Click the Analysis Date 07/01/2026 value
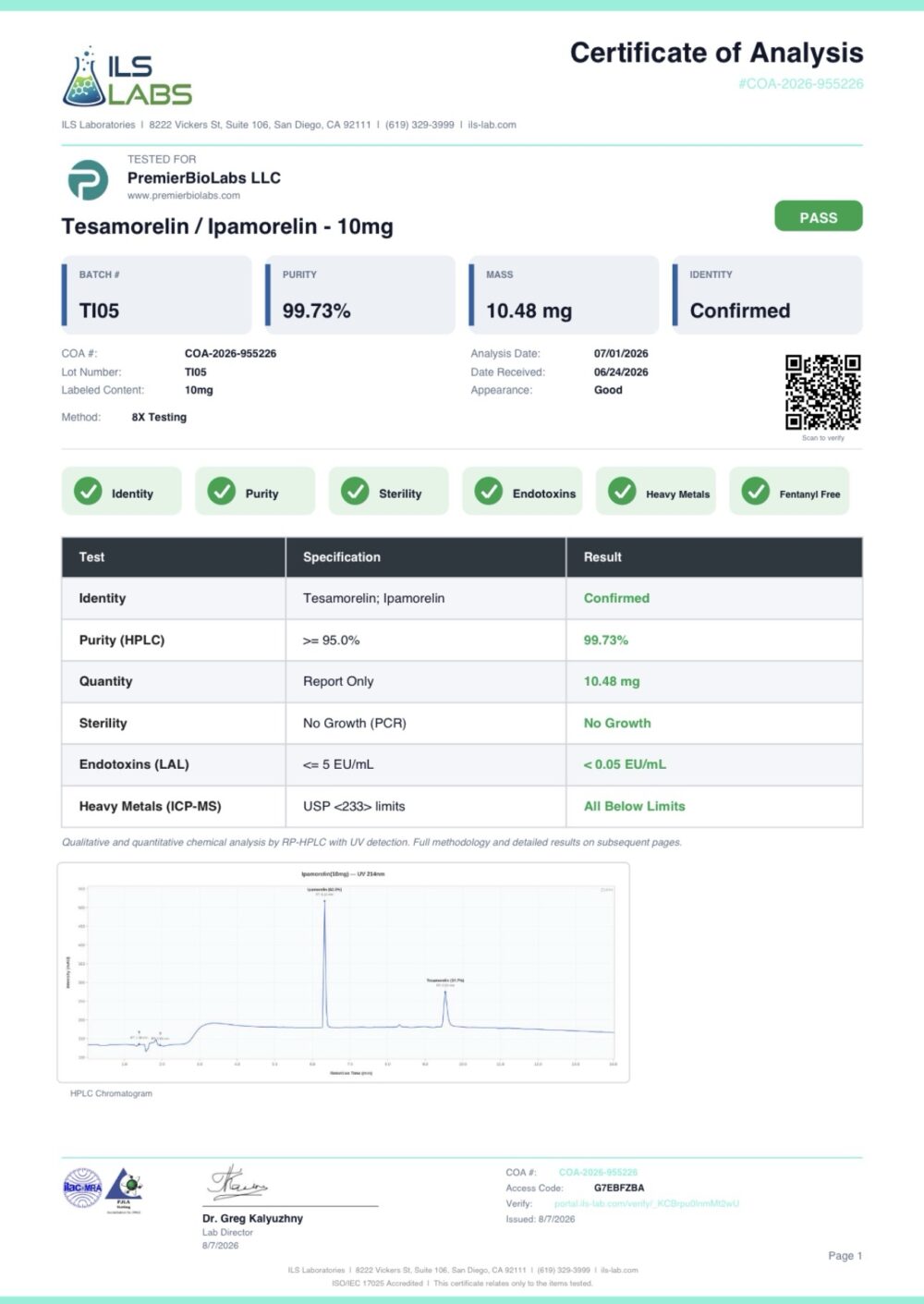The image size is (924, 1304). [621, 353]
